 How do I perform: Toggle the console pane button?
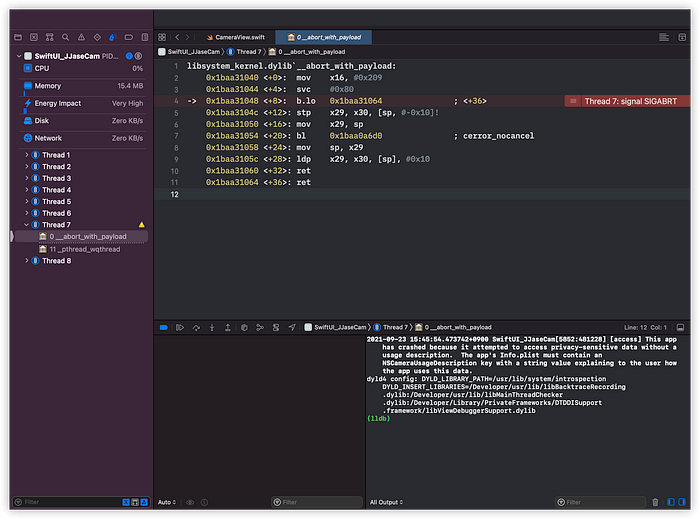click(x=682, y=502)
